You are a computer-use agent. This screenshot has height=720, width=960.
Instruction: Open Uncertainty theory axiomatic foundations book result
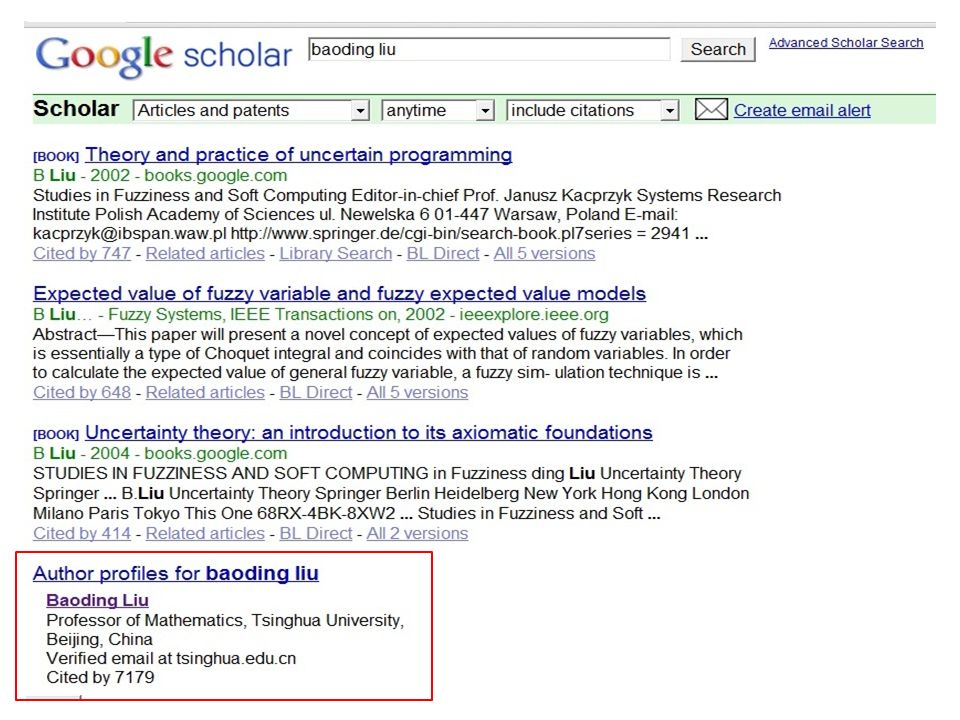369,432
